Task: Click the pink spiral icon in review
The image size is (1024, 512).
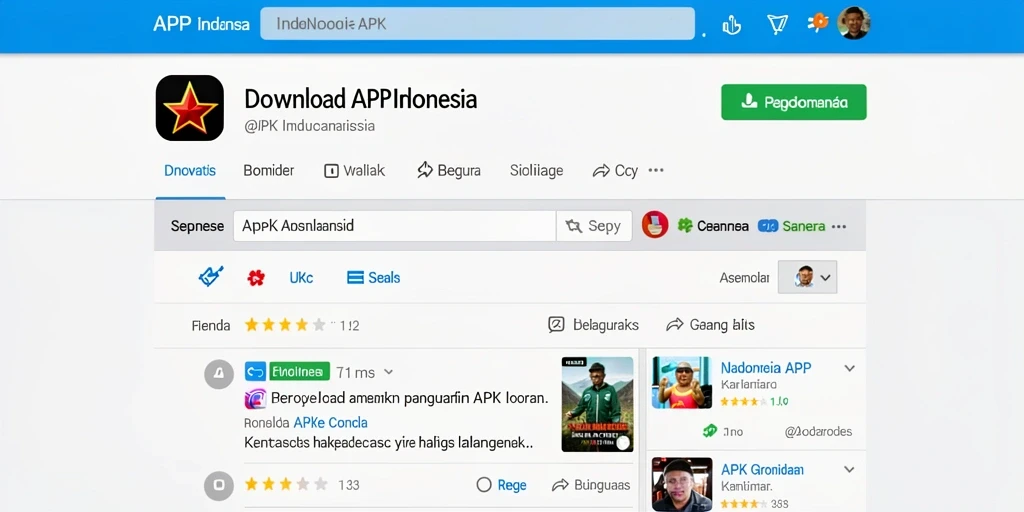Action: 255,398
